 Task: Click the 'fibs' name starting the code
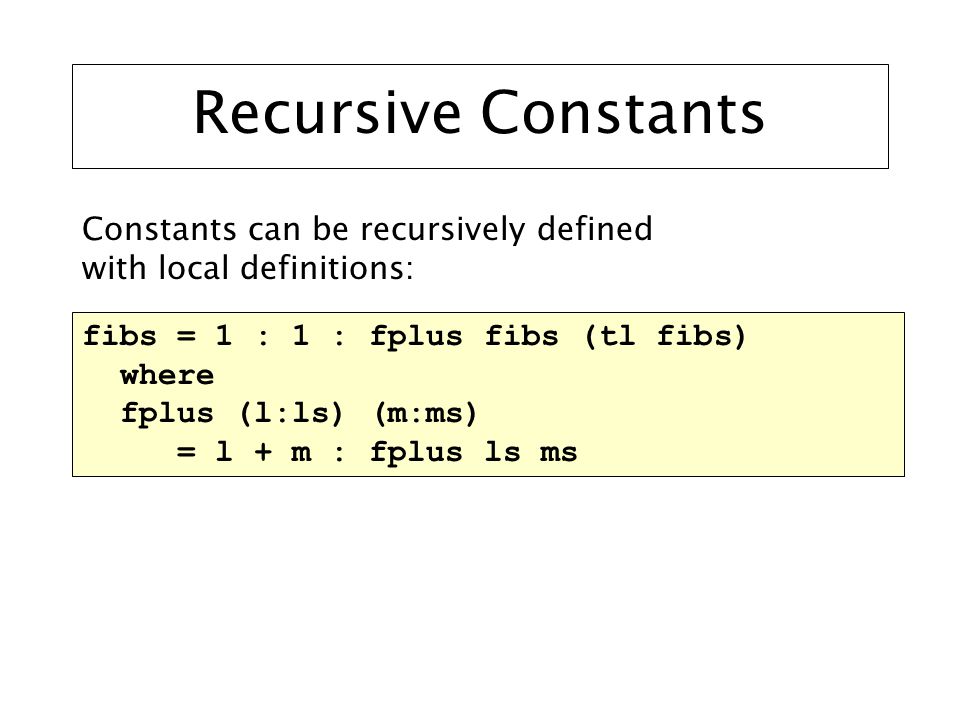[x=120, y=336]
